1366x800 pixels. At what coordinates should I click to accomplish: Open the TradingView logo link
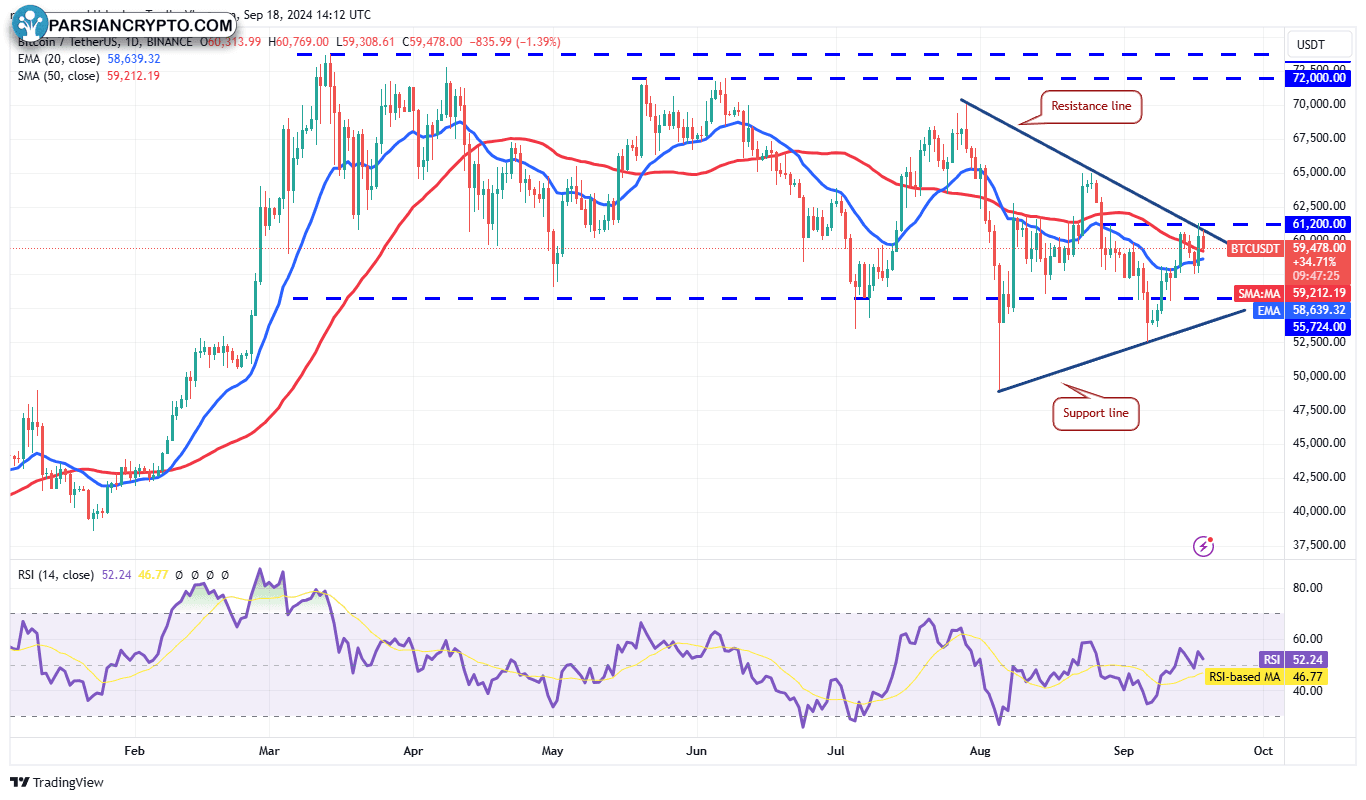[x=57, y=782]
